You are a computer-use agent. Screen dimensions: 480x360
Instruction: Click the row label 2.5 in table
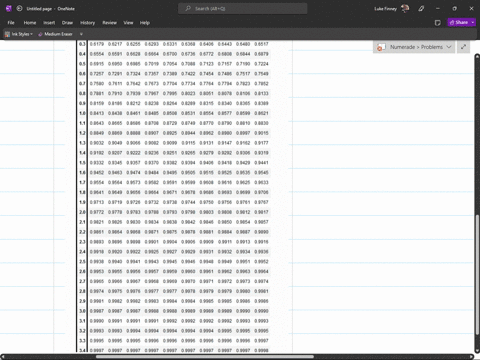(x=82, y=262)
